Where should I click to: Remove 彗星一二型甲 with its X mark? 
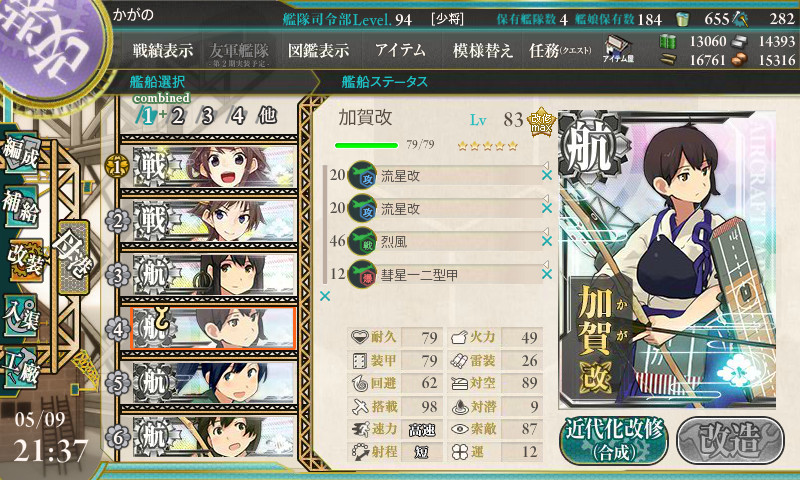[x=547, y=274]
